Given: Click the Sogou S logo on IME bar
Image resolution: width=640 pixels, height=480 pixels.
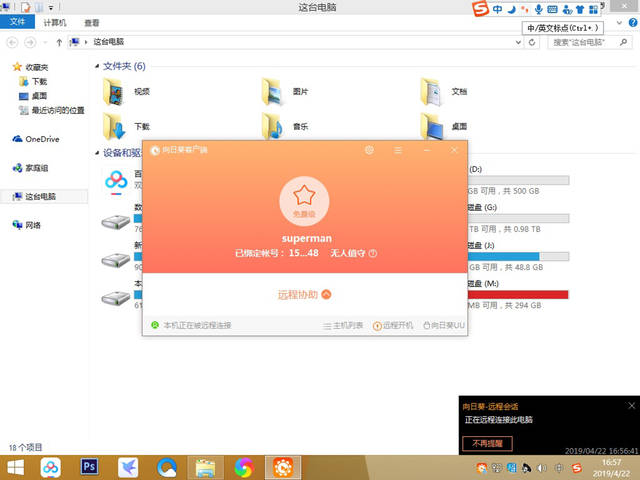Looking at the screenshot, I should click(x=480, y=9).
